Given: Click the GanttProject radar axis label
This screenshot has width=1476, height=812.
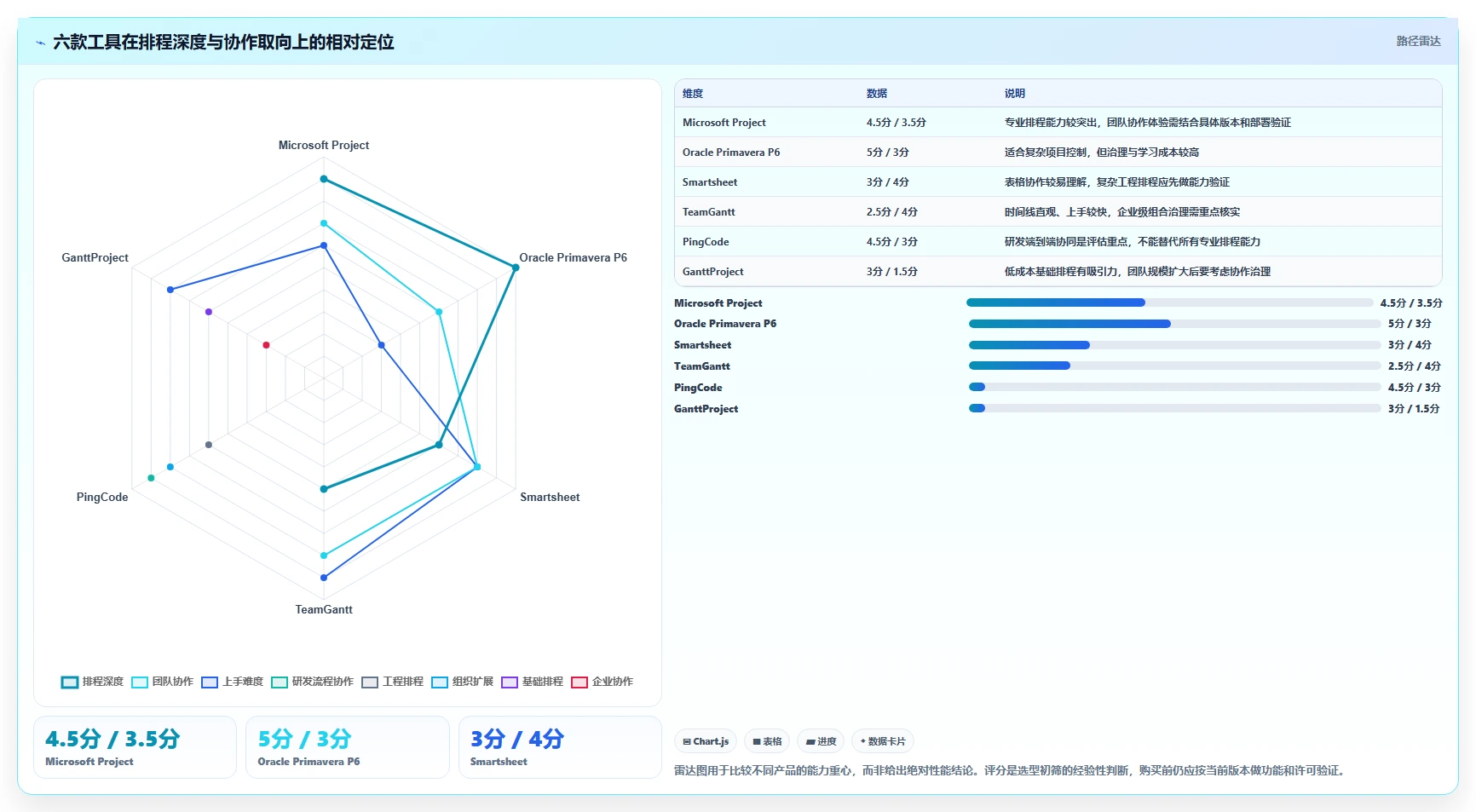Looking at the screenshot, I should coord(95,257).
